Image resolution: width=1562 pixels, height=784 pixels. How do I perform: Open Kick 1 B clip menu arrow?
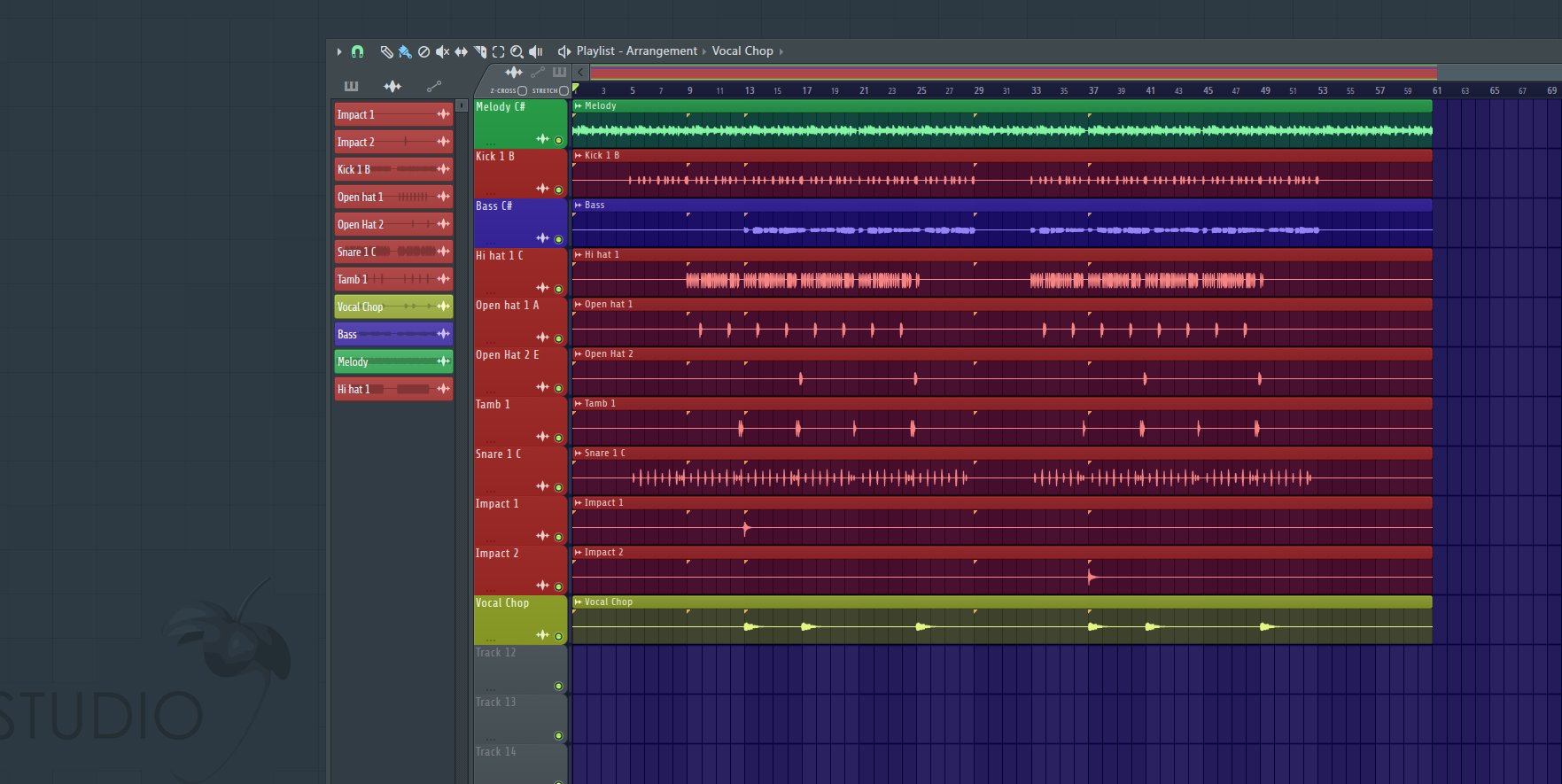pos(579,155)
